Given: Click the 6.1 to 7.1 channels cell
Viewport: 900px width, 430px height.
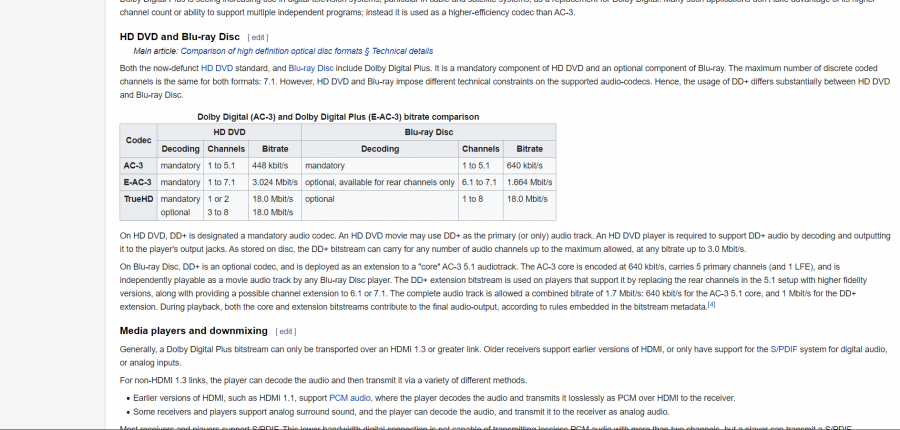Looking at the screenshot, I should click(x=480, y=182).
